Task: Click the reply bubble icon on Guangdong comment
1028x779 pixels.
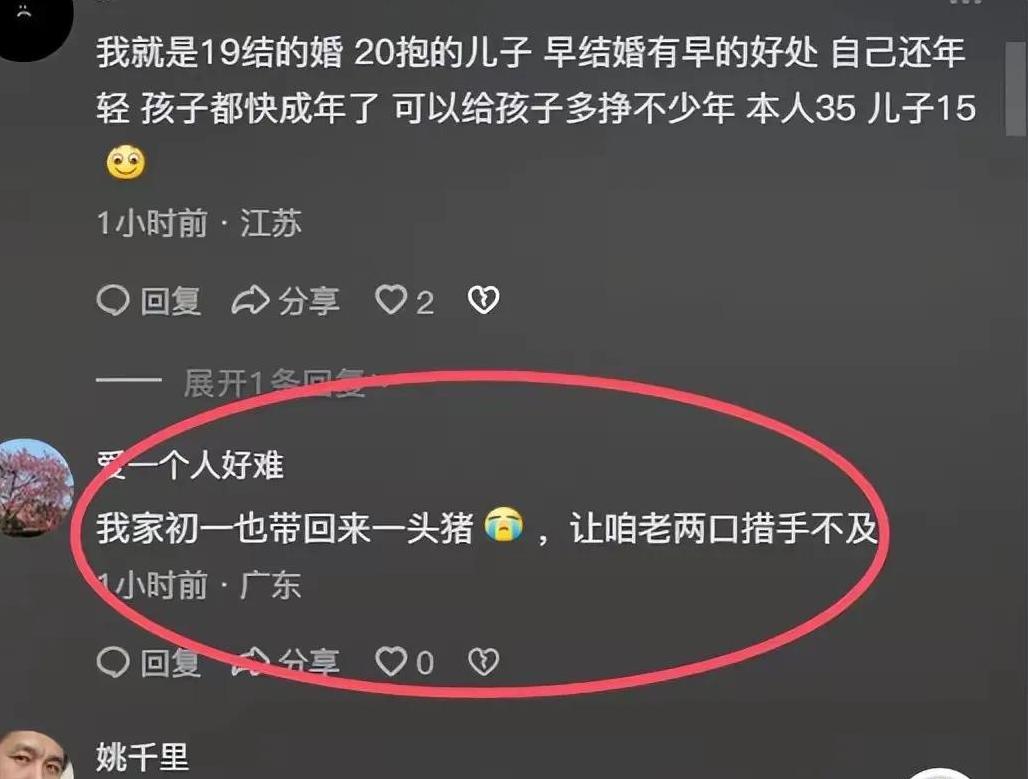Action: click(x=113, y=662)
